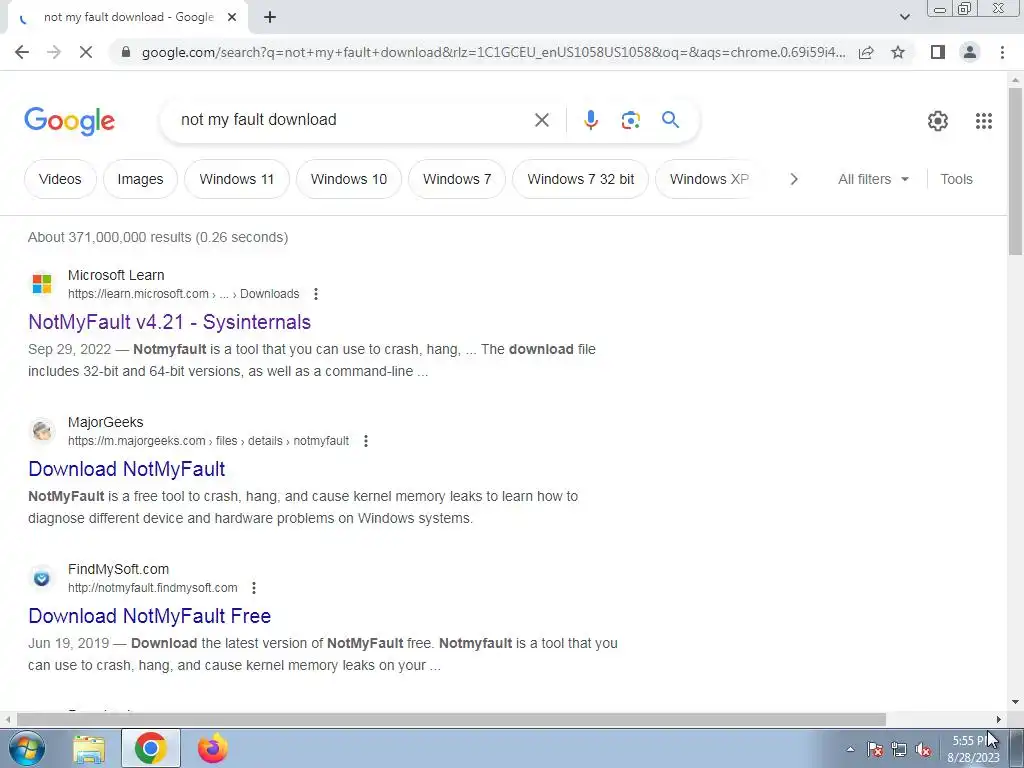This screenshot has height=768, width=1024.
Task: Start voice search with the microphone
Action: pos(590,120)
